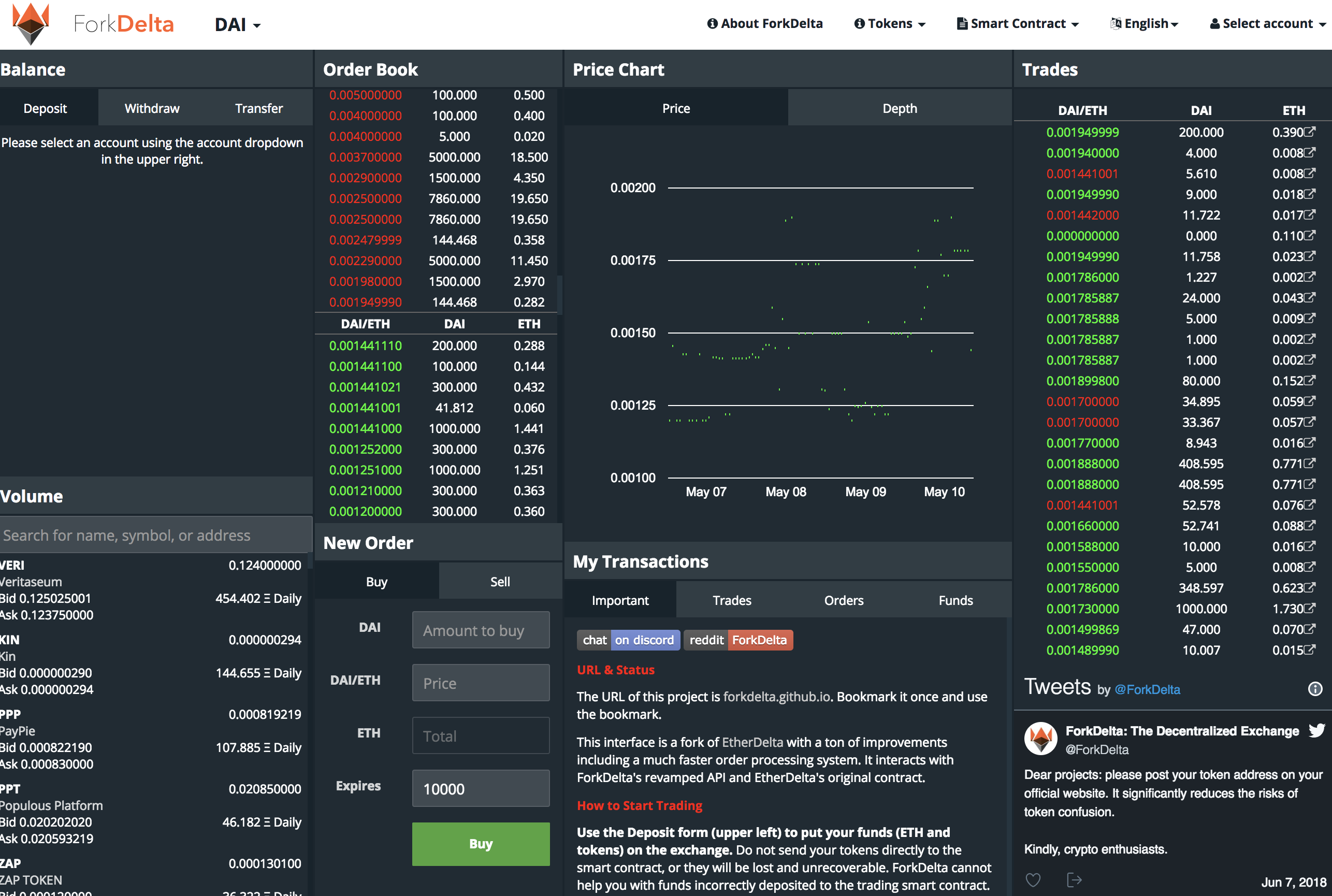1332x896 pixels.
Task: Select the Withdraw tab in Balance panel
Action: pos(151,107)
